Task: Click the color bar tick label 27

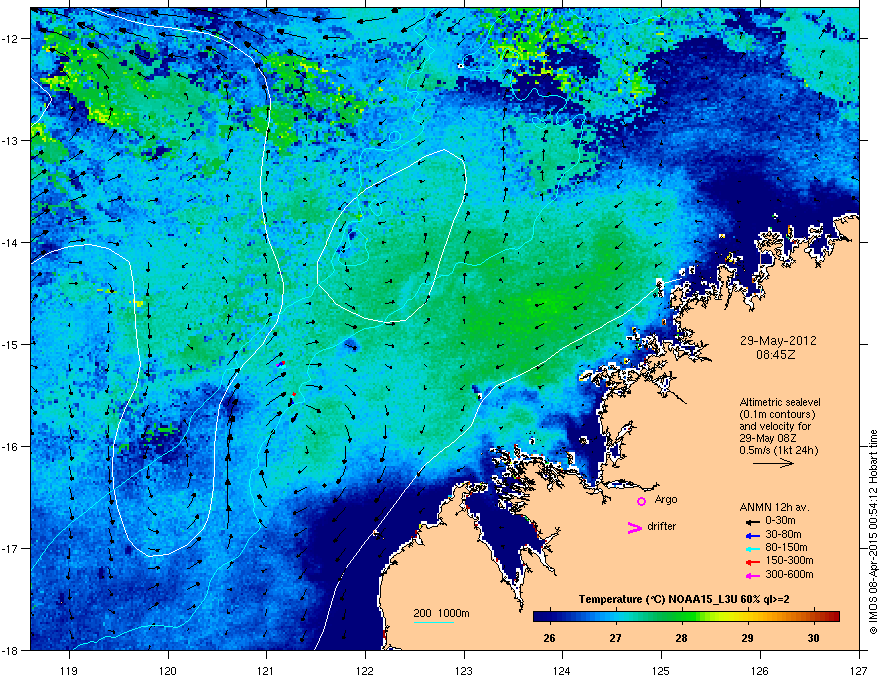Action: click(x=616, y=638)
